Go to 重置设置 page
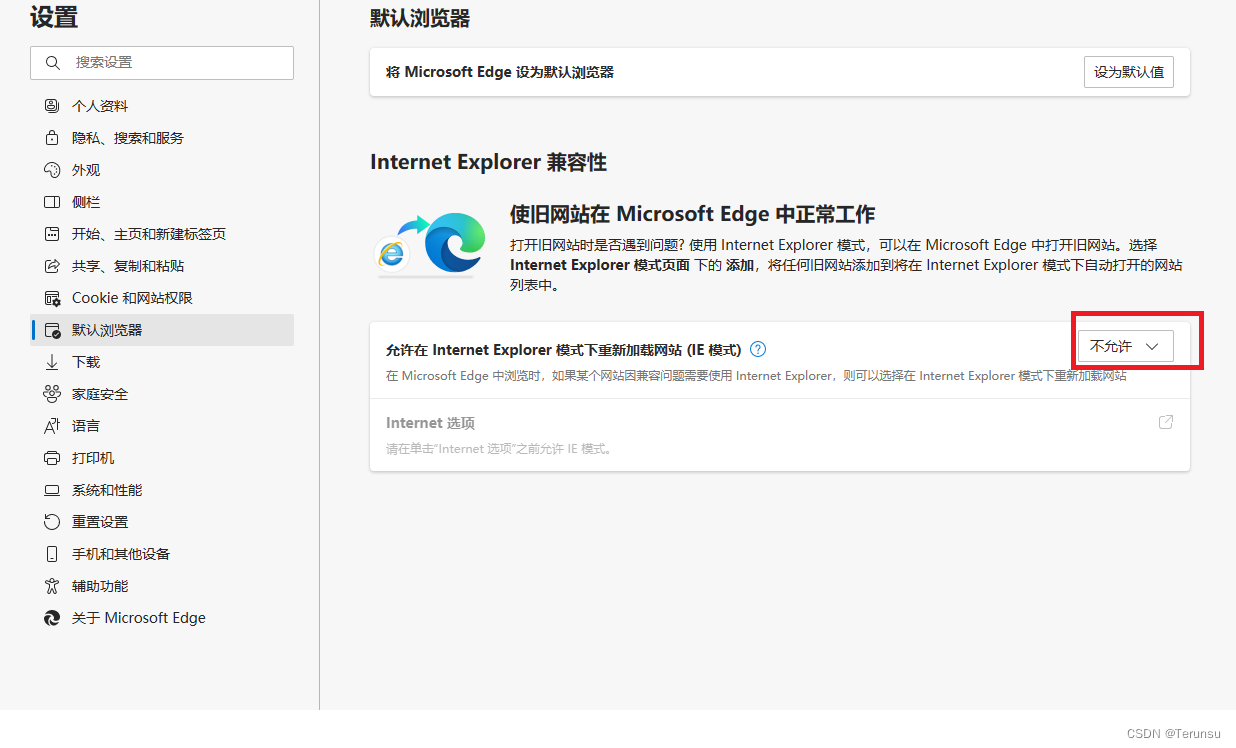This screenshot has width=1236, height=748. click(x=162, y=522)
